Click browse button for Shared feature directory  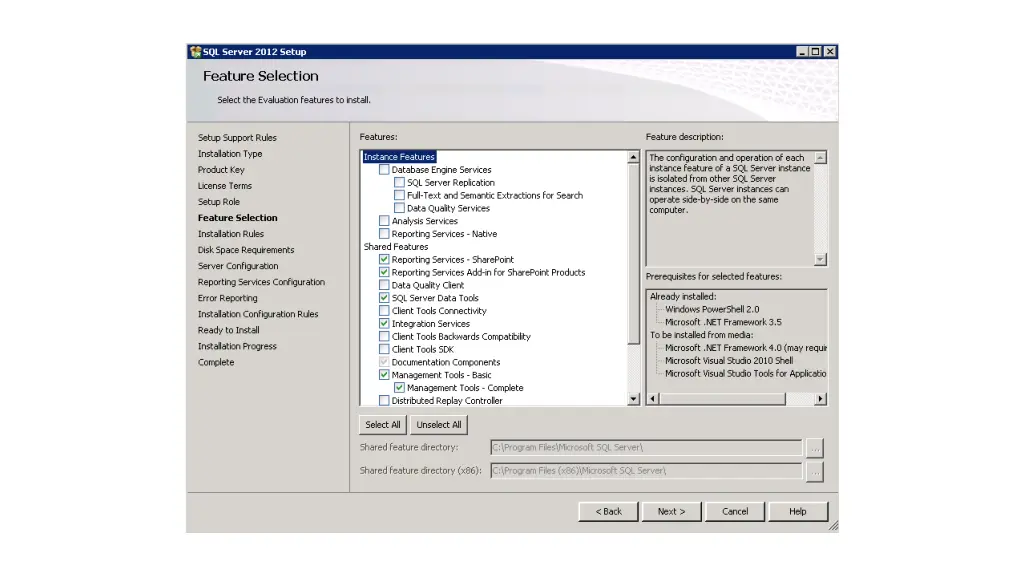coord(814,448)
